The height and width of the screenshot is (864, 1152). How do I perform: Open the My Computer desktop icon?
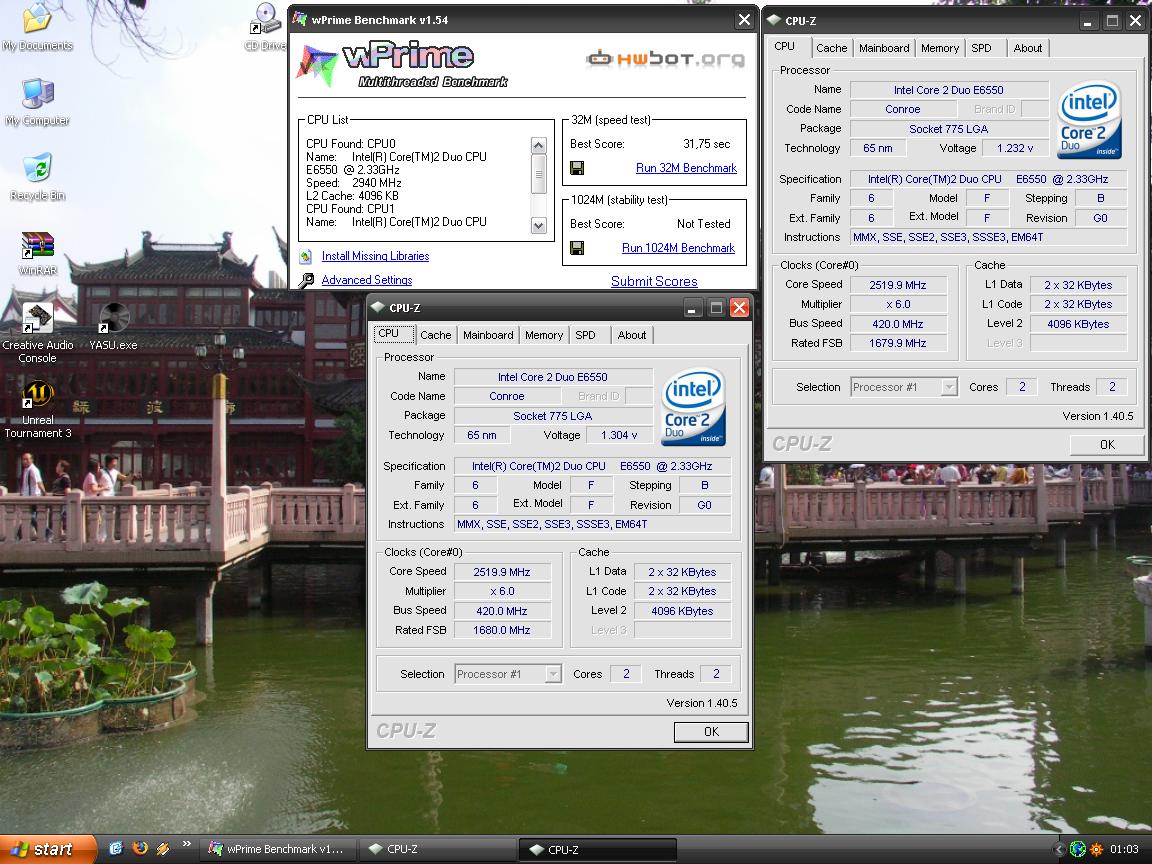tap(37, 102)
